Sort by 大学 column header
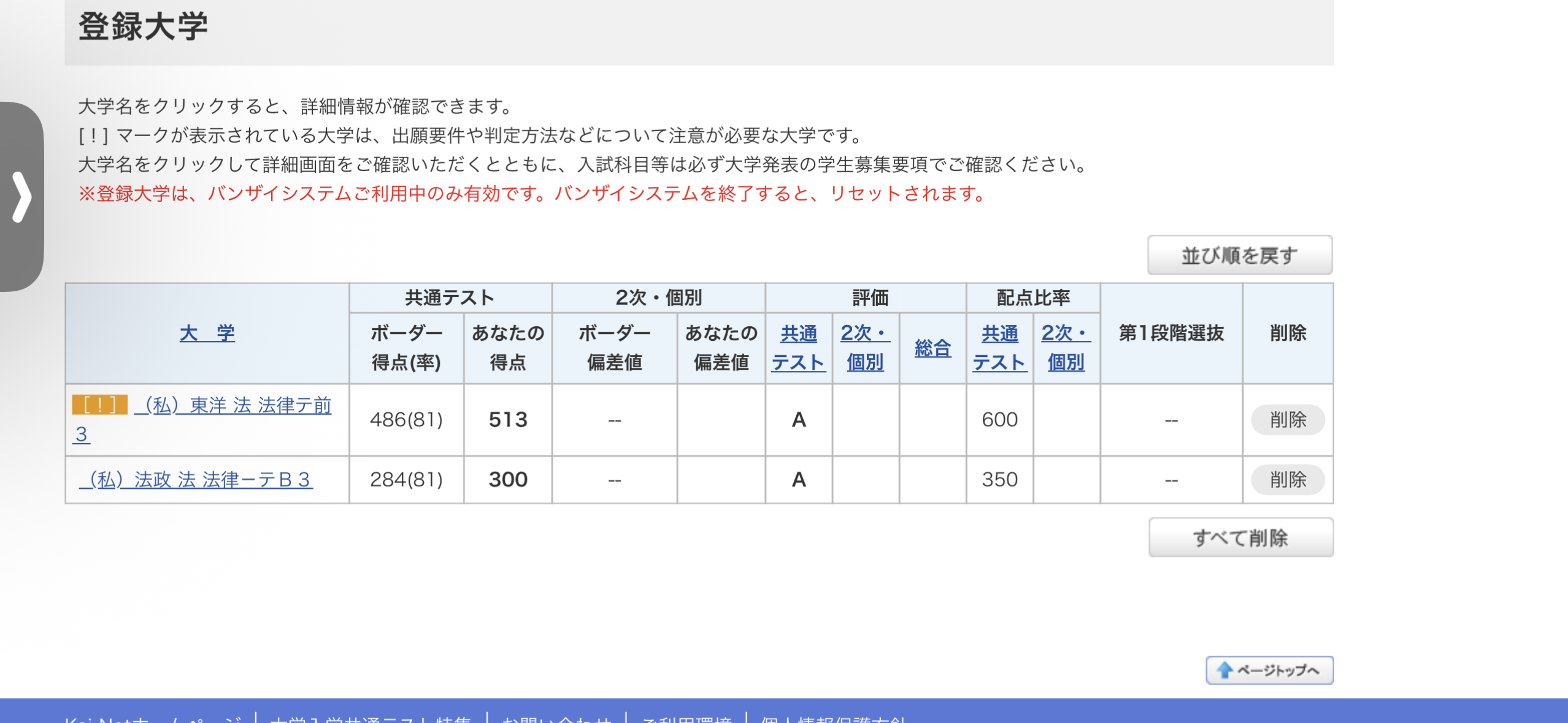The image size is (1568, 723). [207, 333]
